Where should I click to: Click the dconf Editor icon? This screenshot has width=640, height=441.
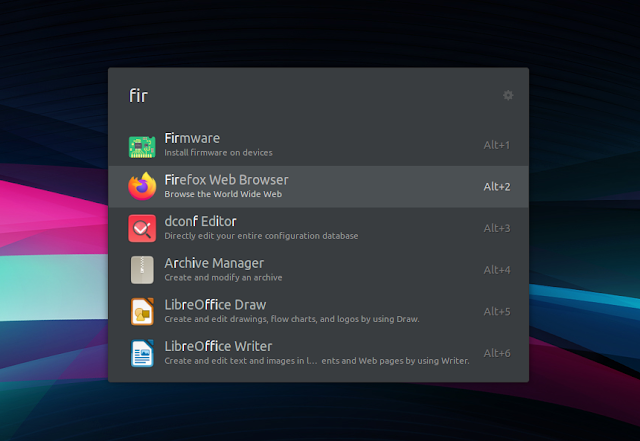[142, 228]
